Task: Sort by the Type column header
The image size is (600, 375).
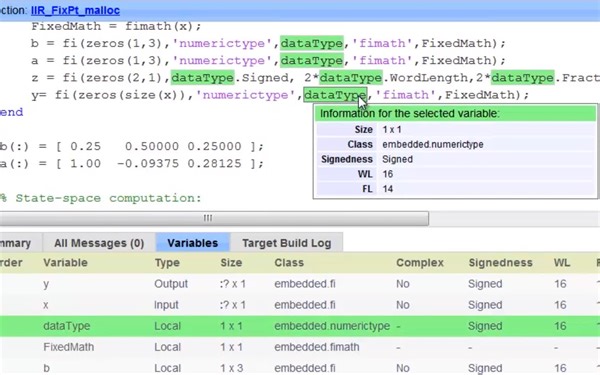Action: pos(167,263)
